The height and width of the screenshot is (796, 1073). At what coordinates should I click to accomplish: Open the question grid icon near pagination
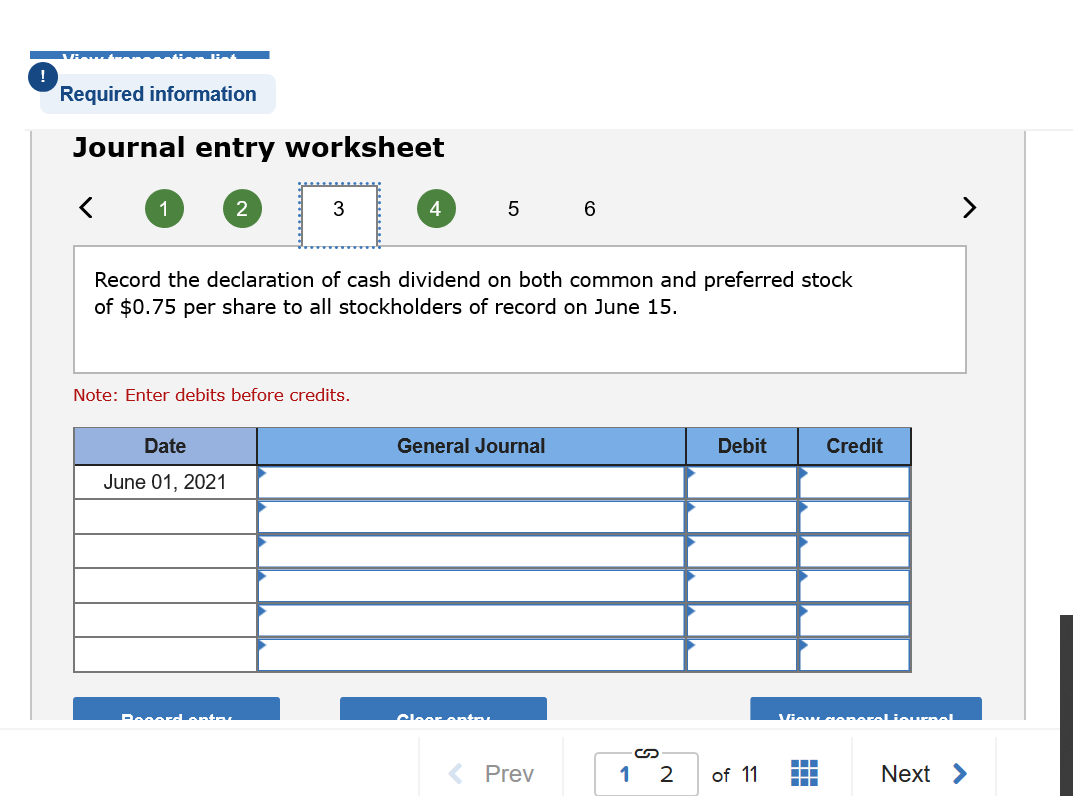point(803,773)
